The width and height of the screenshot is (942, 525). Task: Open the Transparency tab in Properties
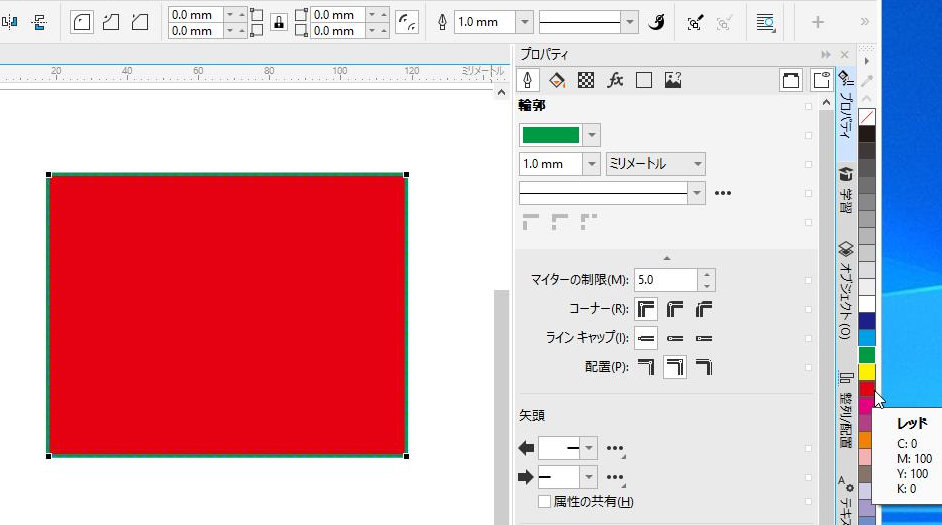586,80
